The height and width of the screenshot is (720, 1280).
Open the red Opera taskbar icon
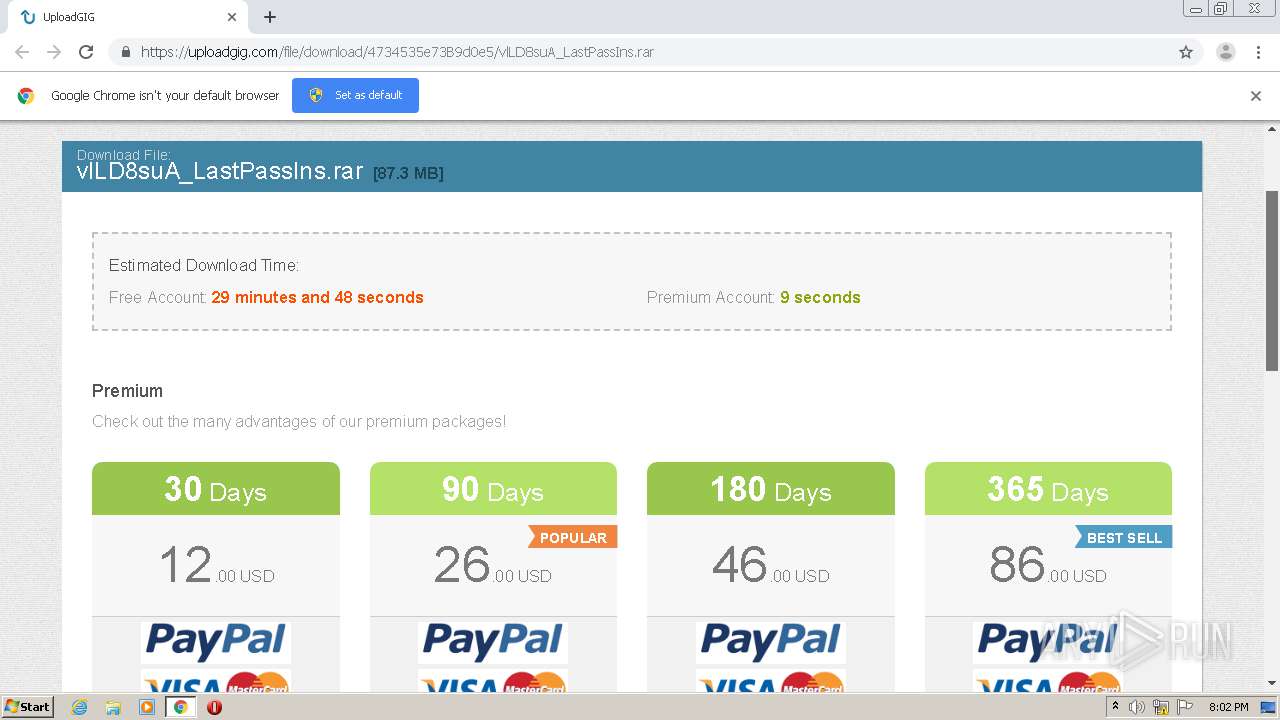coord(214,707)
